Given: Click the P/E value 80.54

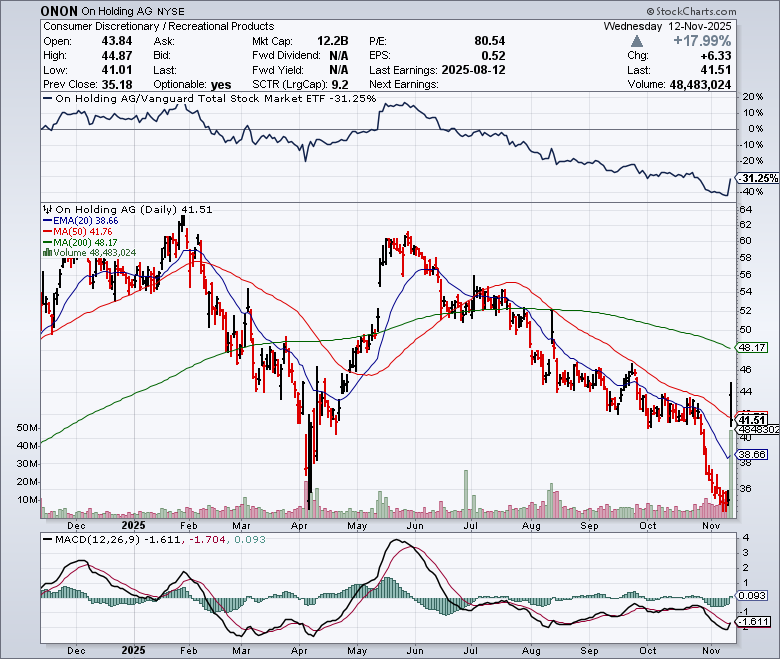Looking at the screenshot, I should click(x=489, y=41).
